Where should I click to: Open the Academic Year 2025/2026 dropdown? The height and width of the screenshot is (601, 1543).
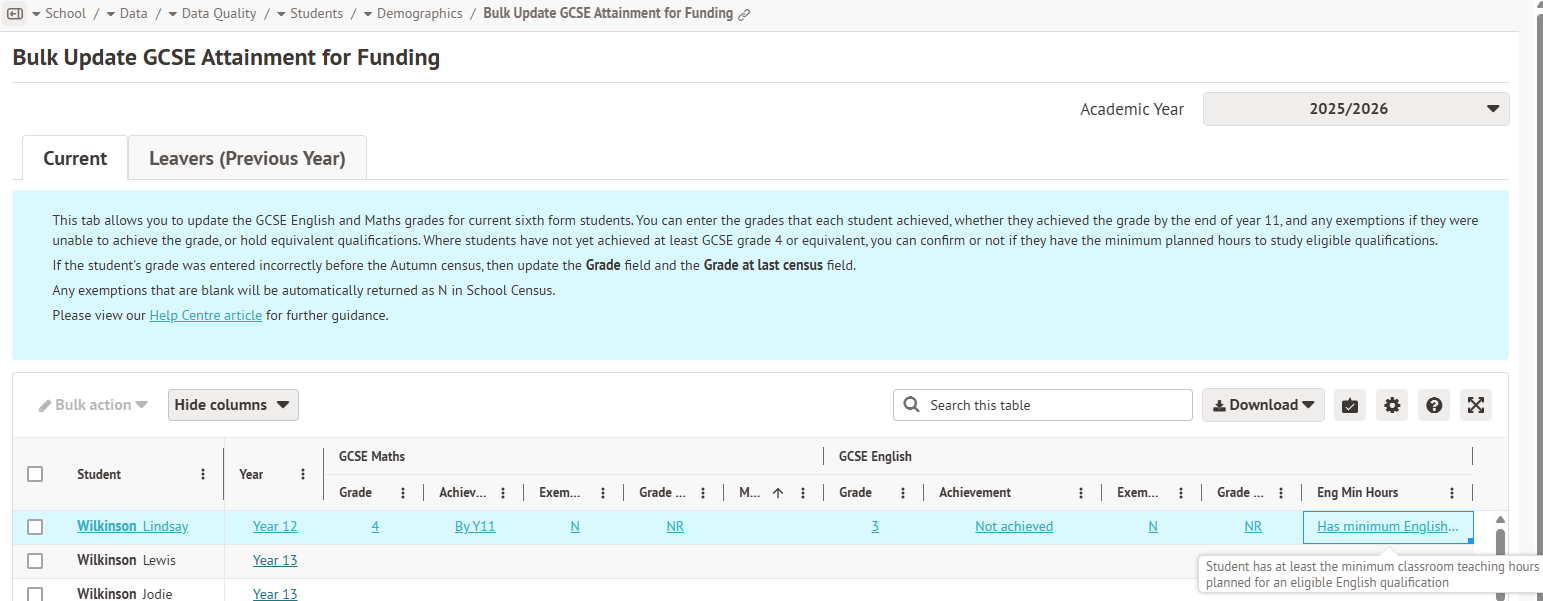[1355, 109]
